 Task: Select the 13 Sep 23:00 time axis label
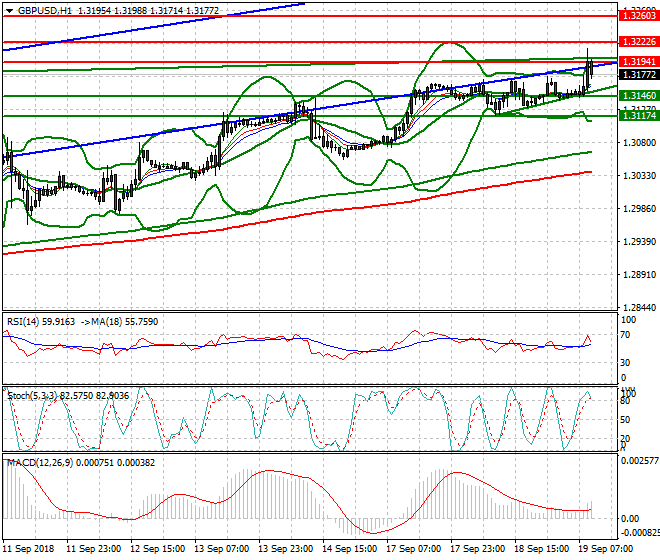coord(285,549)
